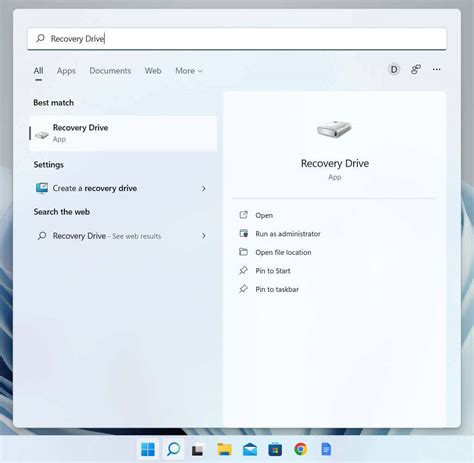Image resolution: width=474 pixels, height=463 pixels.
Task: Open Task View on taskbar
Action: [198, 450]
